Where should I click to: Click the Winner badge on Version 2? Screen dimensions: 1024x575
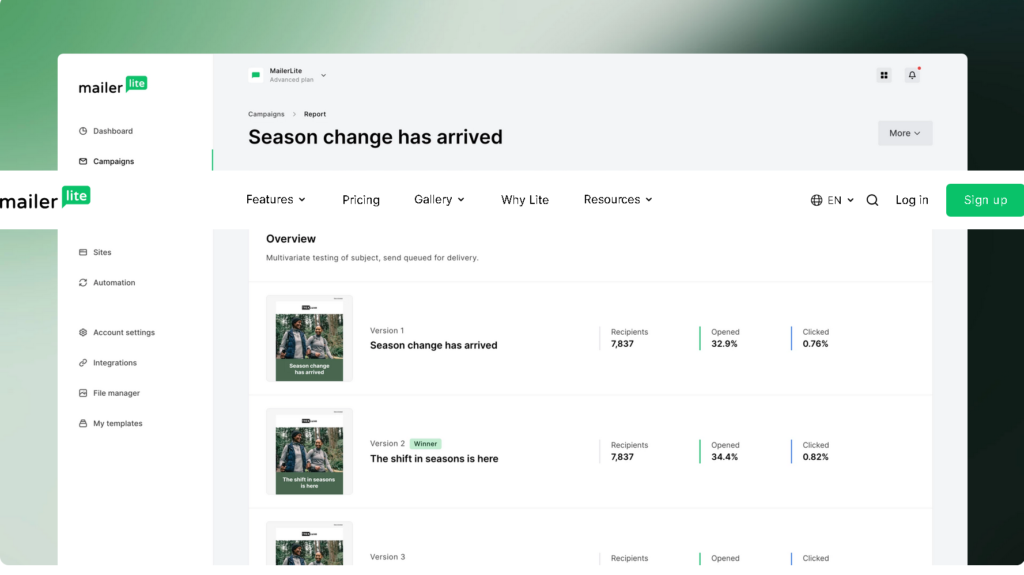pyautogui.click(x=425, y=444)
